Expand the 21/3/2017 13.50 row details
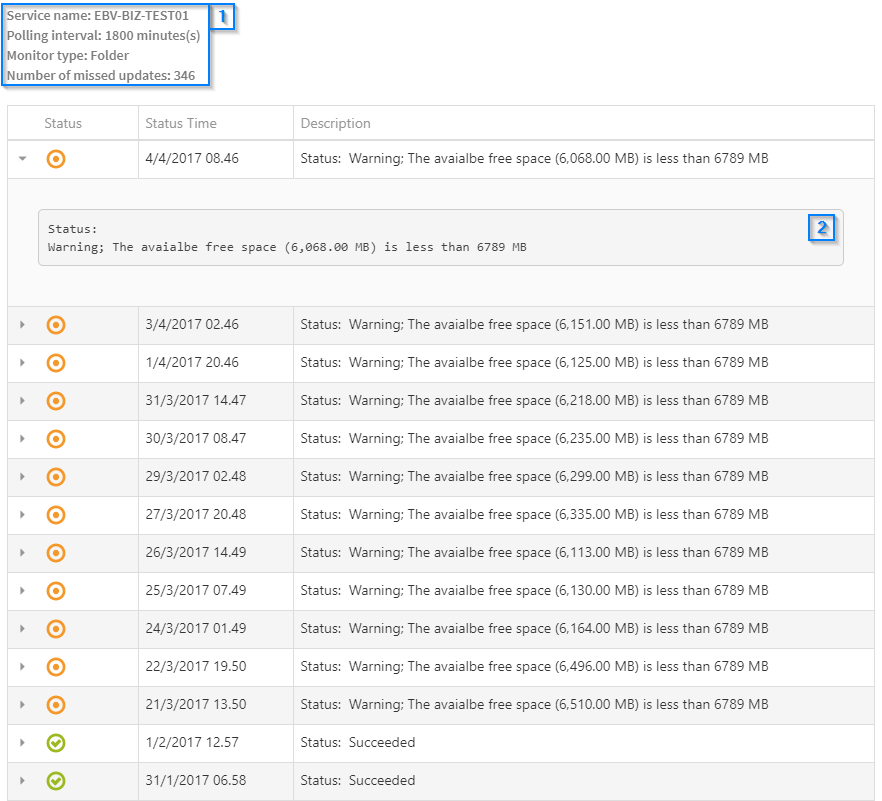The height and width of the screenshot is (801, 882). pos(22,705)
